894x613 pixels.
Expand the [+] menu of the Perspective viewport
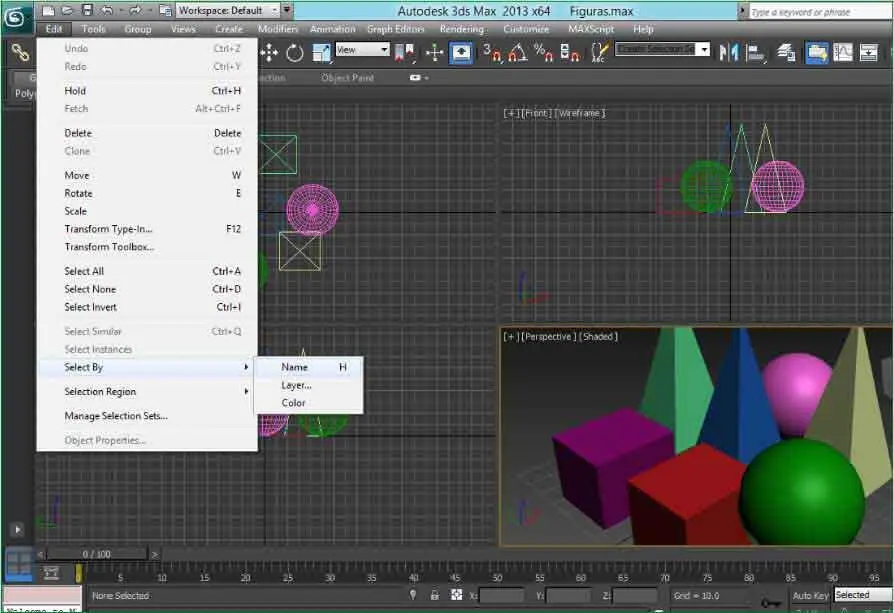coord(510,337)
